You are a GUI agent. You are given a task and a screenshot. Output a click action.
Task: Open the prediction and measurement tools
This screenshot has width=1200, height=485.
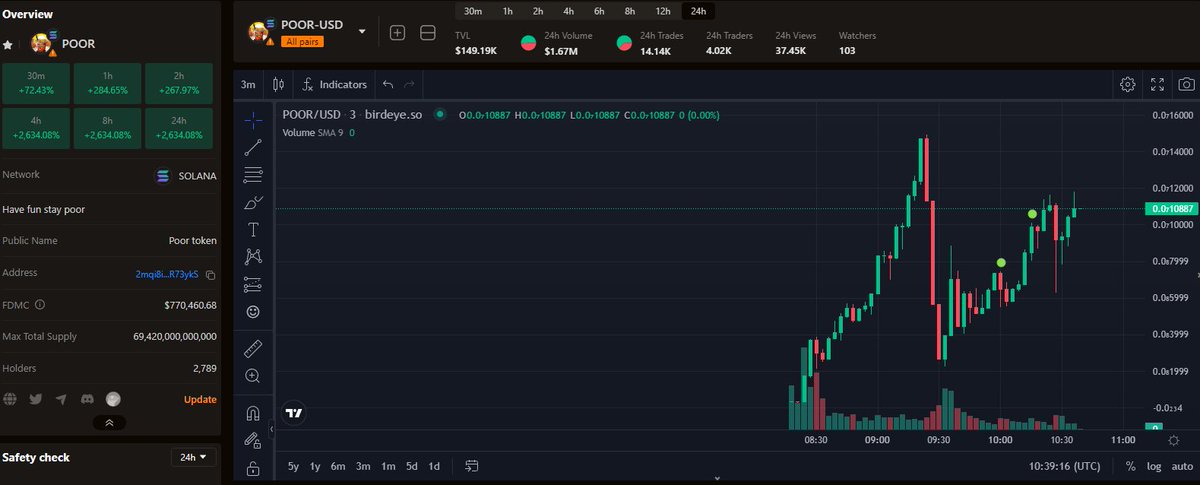pyautogui.click(x=253, y=284)
